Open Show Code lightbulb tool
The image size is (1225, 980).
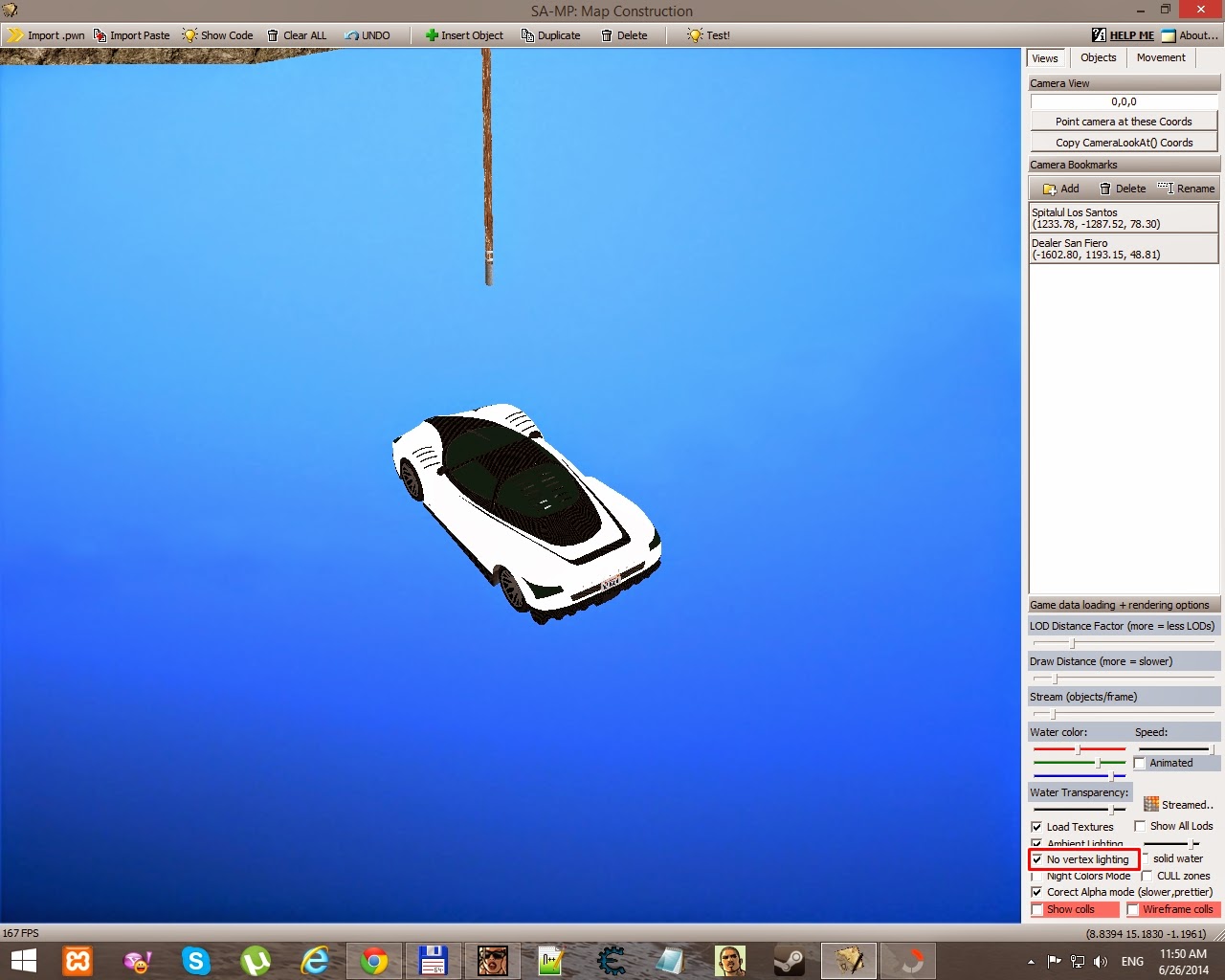pos(189,35)
